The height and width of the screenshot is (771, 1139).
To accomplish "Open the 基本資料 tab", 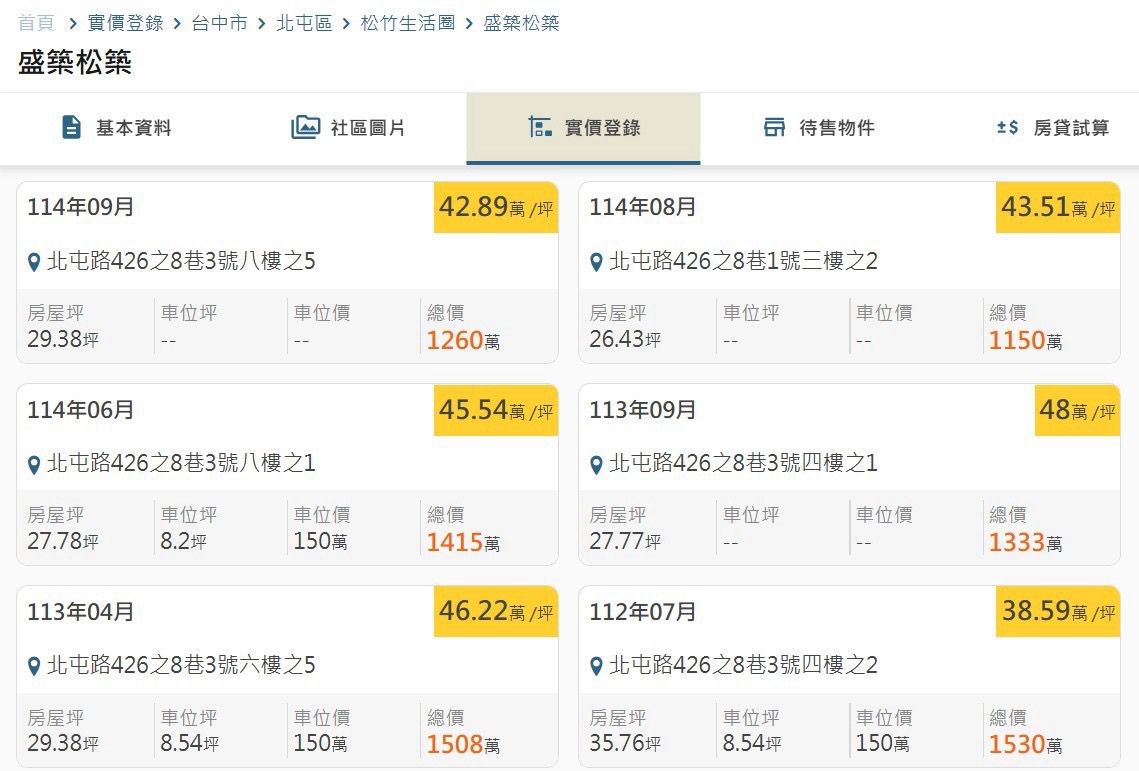I will point(133,128).
